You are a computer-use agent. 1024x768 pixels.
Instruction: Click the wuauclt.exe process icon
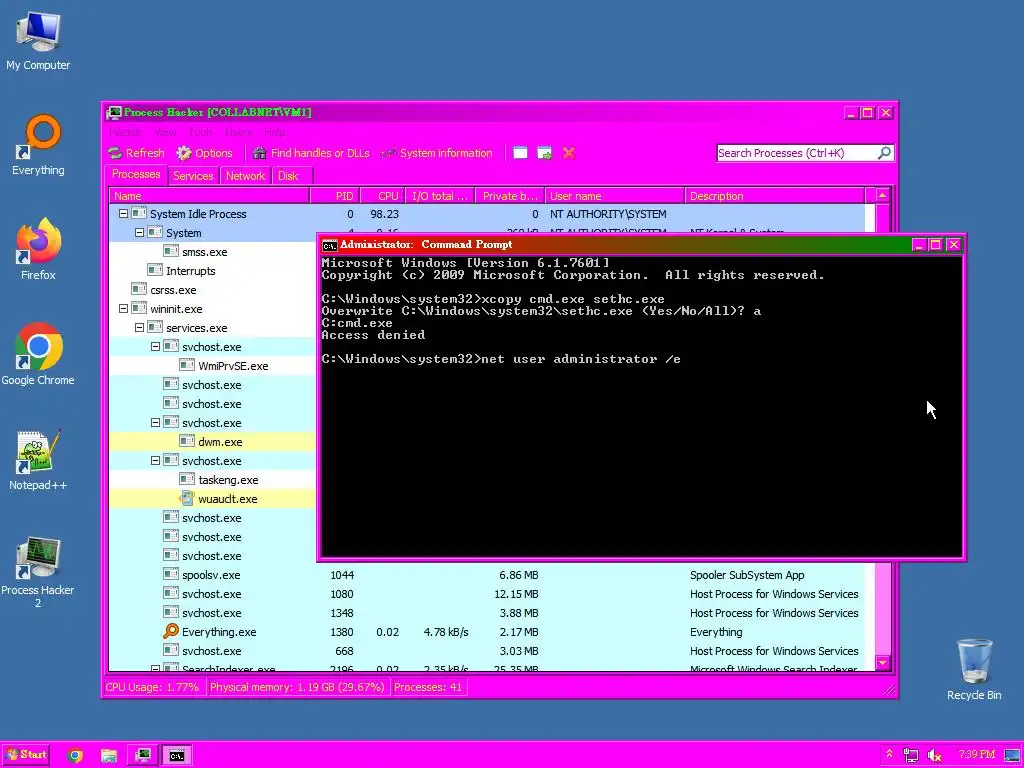pos(187,498)
